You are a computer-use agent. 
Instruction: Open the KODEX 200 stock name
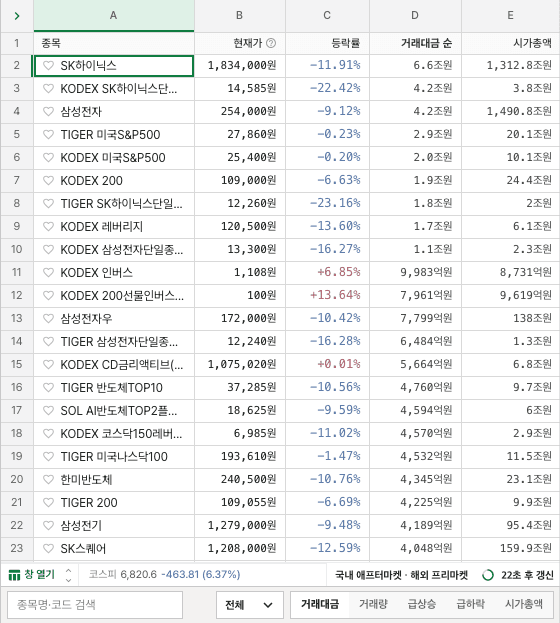[91, 181]
